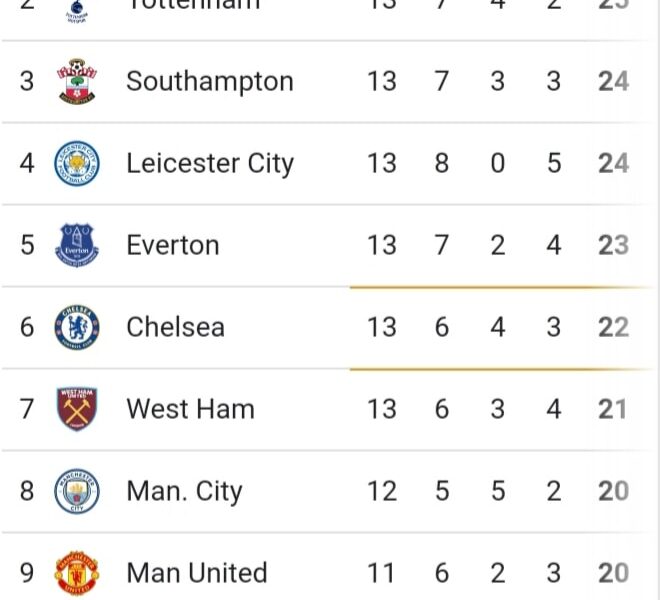Click the Chelsea club crest
This screenshot has height=600, width=660.
click(x=77, y=328)
